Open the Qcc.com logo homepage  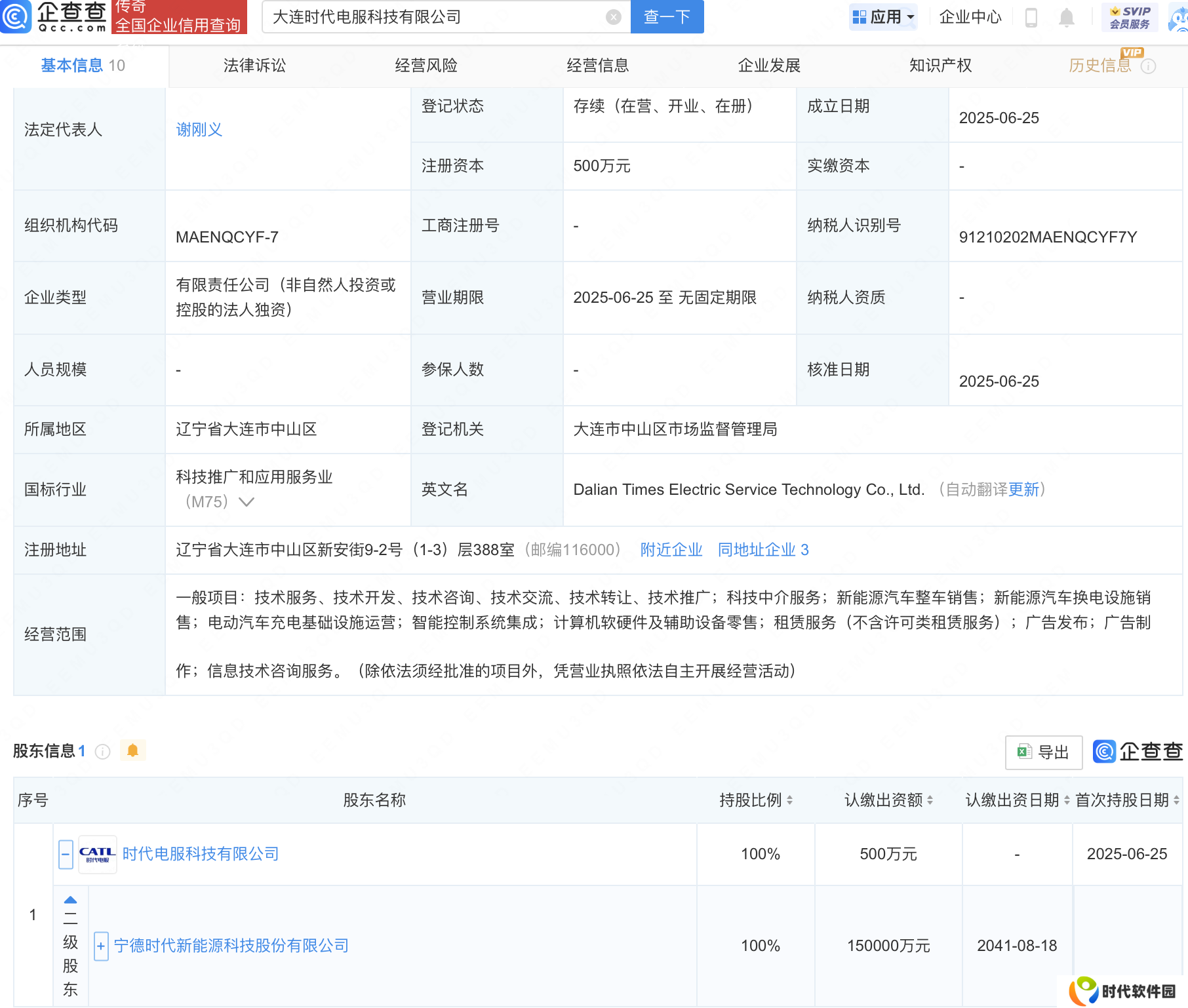coord(54,16)
